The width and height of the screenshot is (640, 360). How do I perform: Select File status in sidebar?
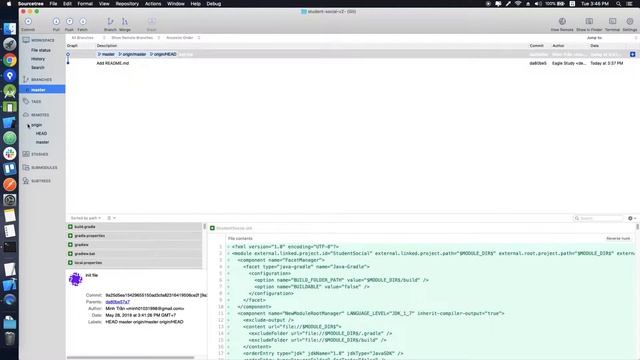[41, 50]
